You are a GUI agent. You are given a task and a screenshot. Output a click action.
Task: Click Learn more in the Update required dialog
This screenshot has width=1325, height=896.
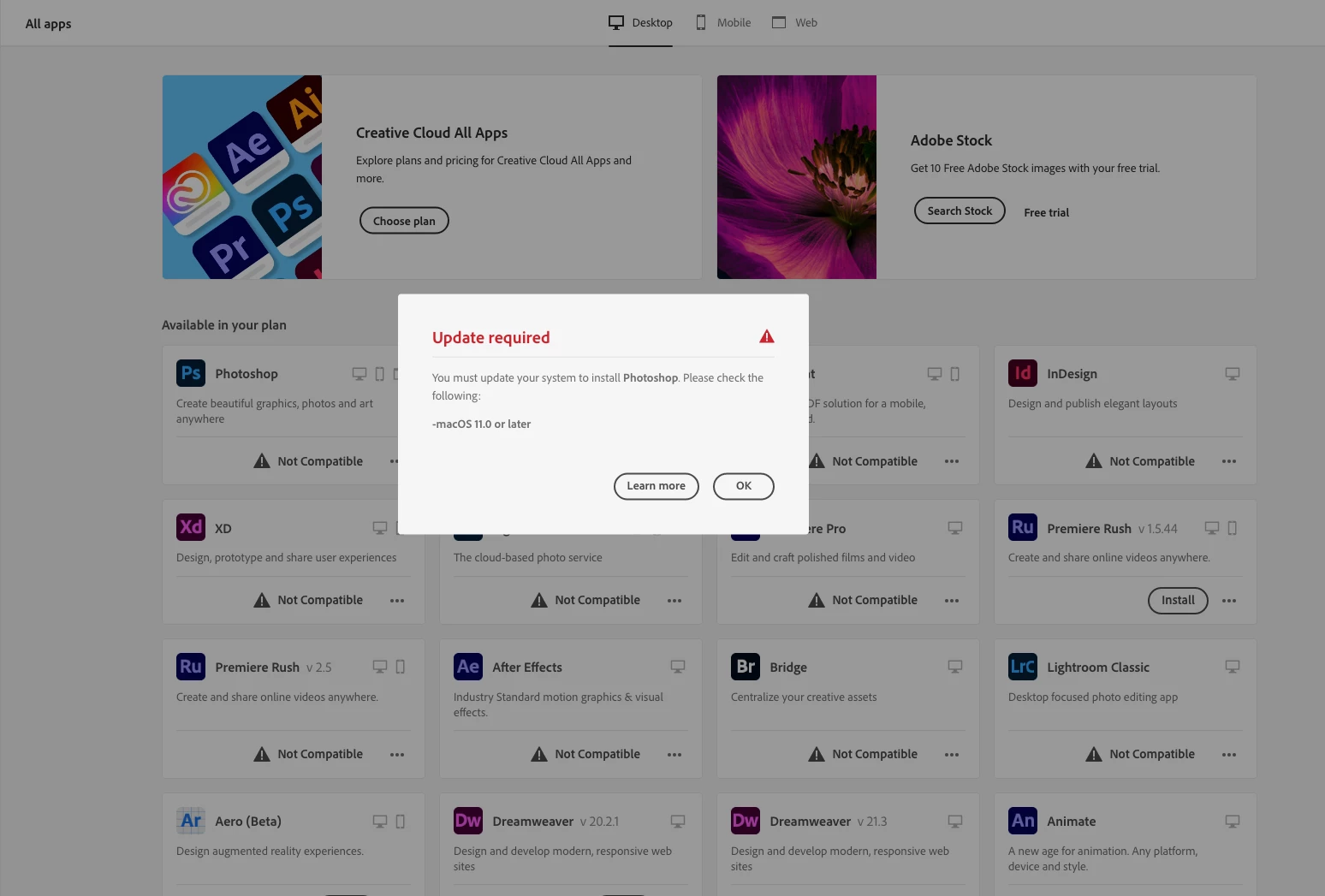[656, 486]
